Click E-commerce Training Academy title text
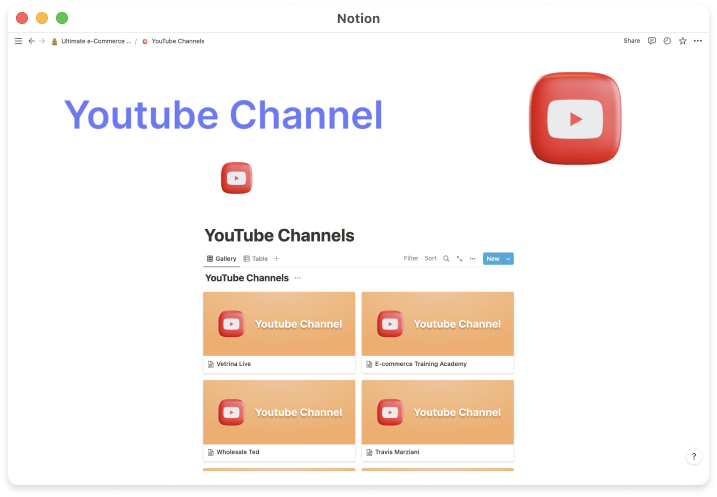717x497 pixels. point(421,364)
